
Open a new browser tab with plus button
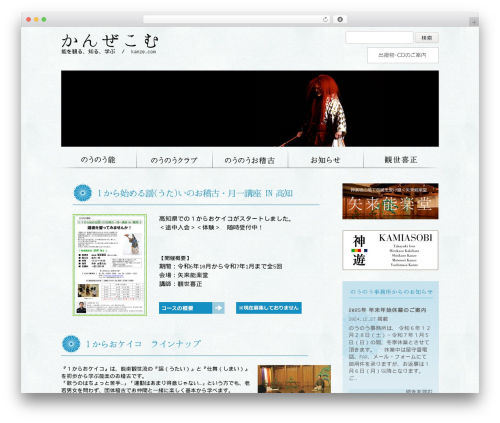[474, 22]
